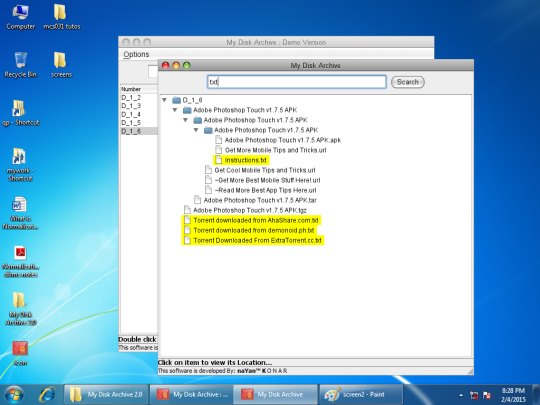Switch to My Disk Archive 2.0 folder taskbar item
The height and width of the screenshot is (405, 540).
pos(106,395)
